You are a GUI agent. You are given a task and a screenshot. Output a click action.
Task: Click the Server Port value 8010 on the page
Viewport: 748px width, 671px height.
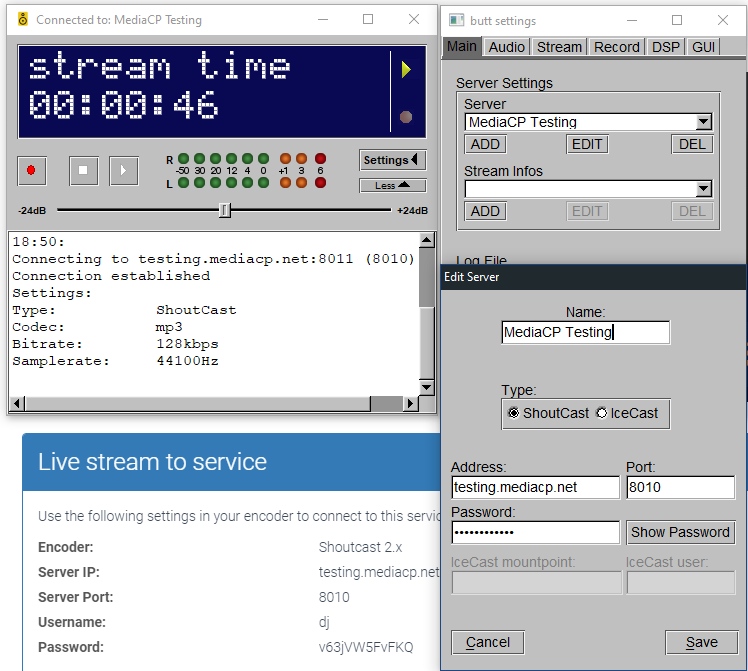pyautogui.click(x=334, y=597)
